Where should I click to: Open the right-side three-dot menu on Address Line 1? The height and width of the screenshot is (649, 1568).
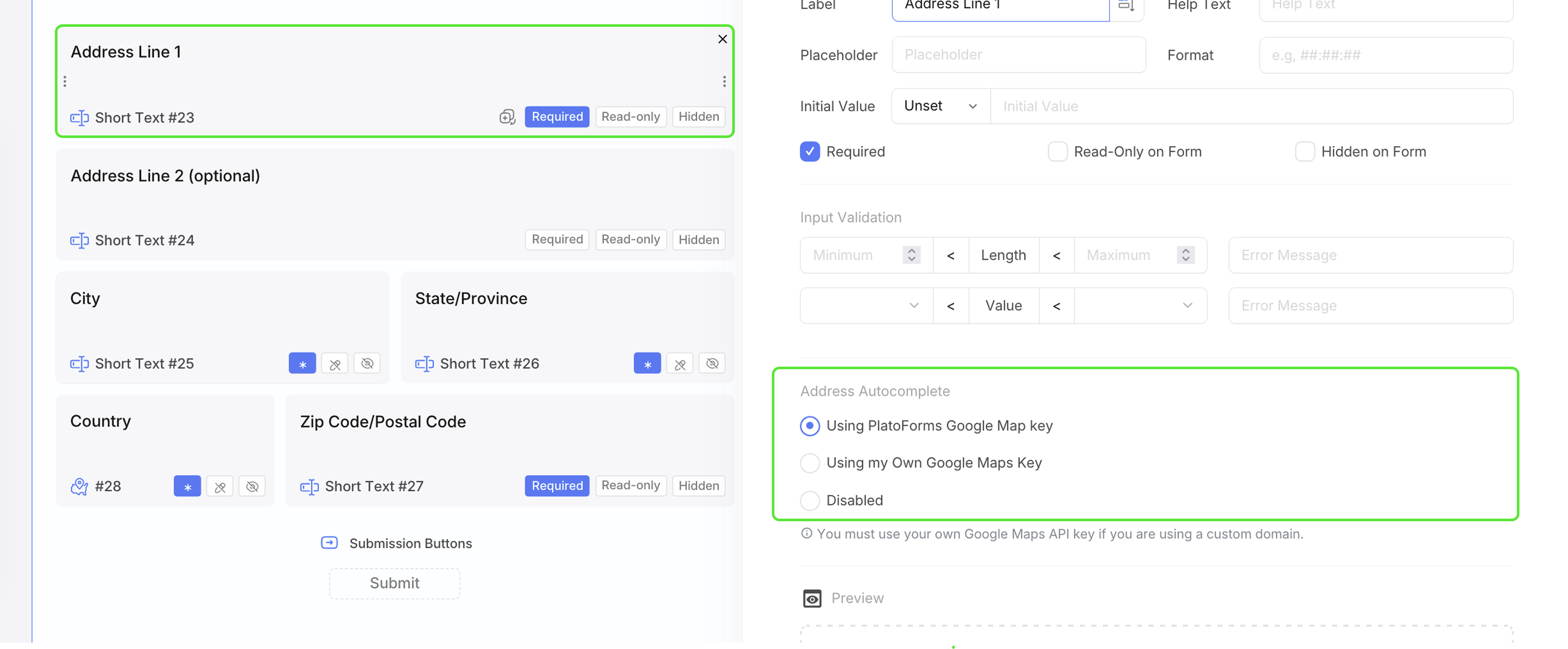point(724,81)
